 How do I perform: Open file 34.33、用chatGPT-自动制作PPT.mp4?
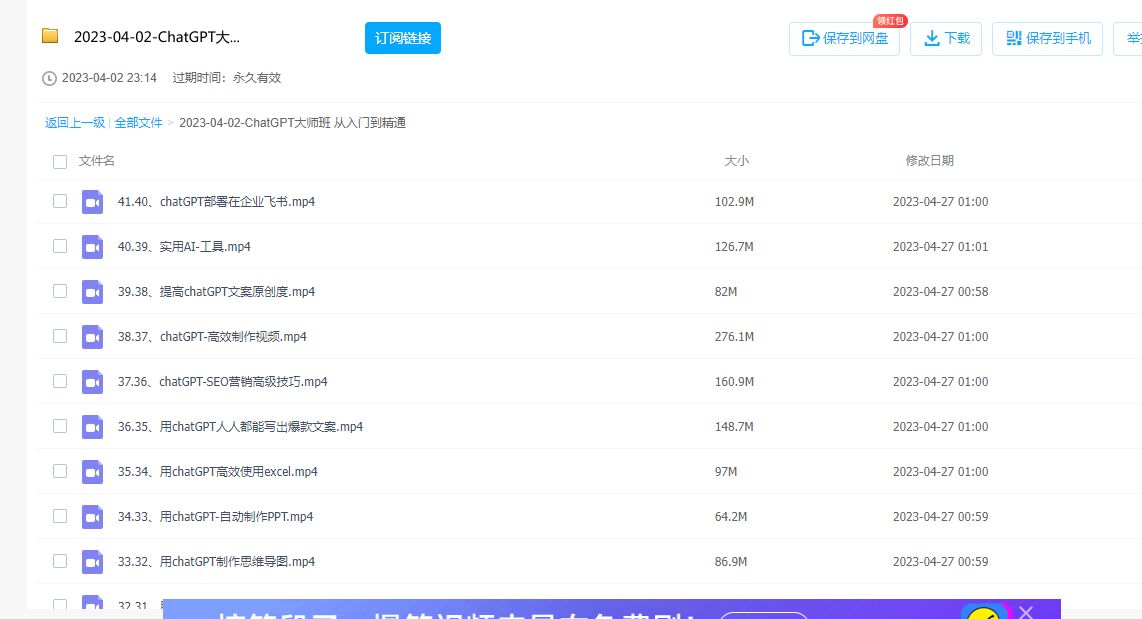(216, 517)
